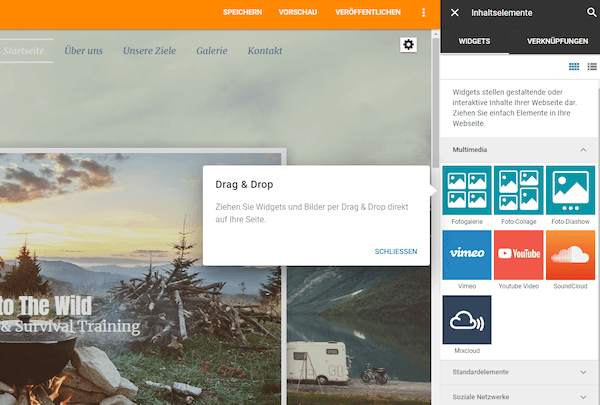Image resolution: width=600 pixels, height=405 pixels.
Task: Pick the Vimeo widget
Action: point(467,255)
